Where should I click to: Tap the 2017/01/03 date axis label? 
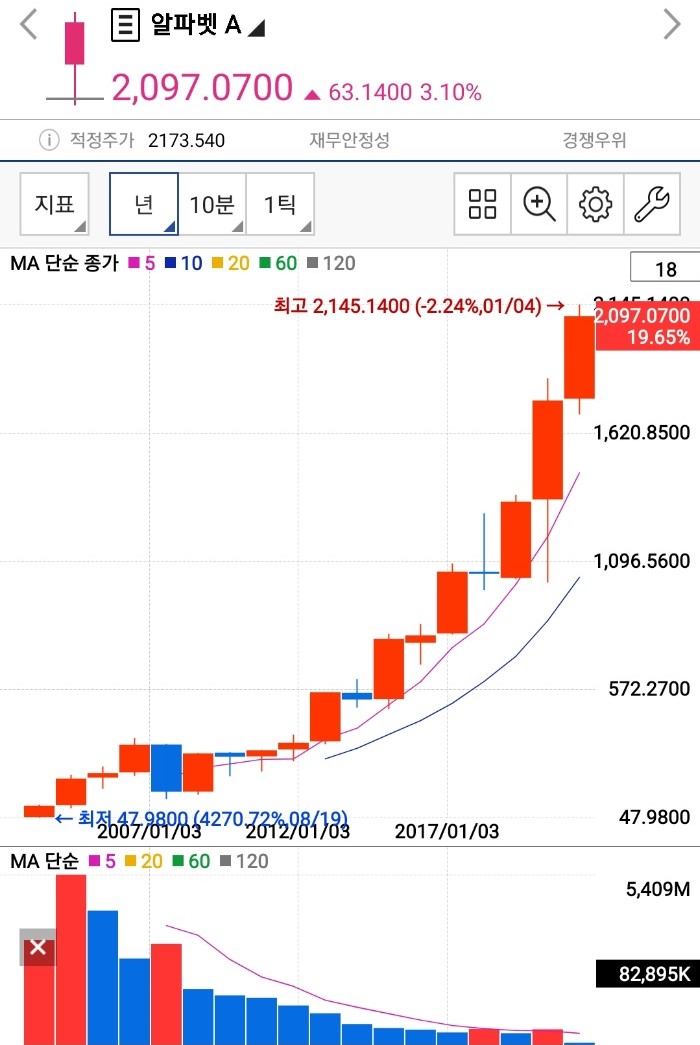[447, 831]
